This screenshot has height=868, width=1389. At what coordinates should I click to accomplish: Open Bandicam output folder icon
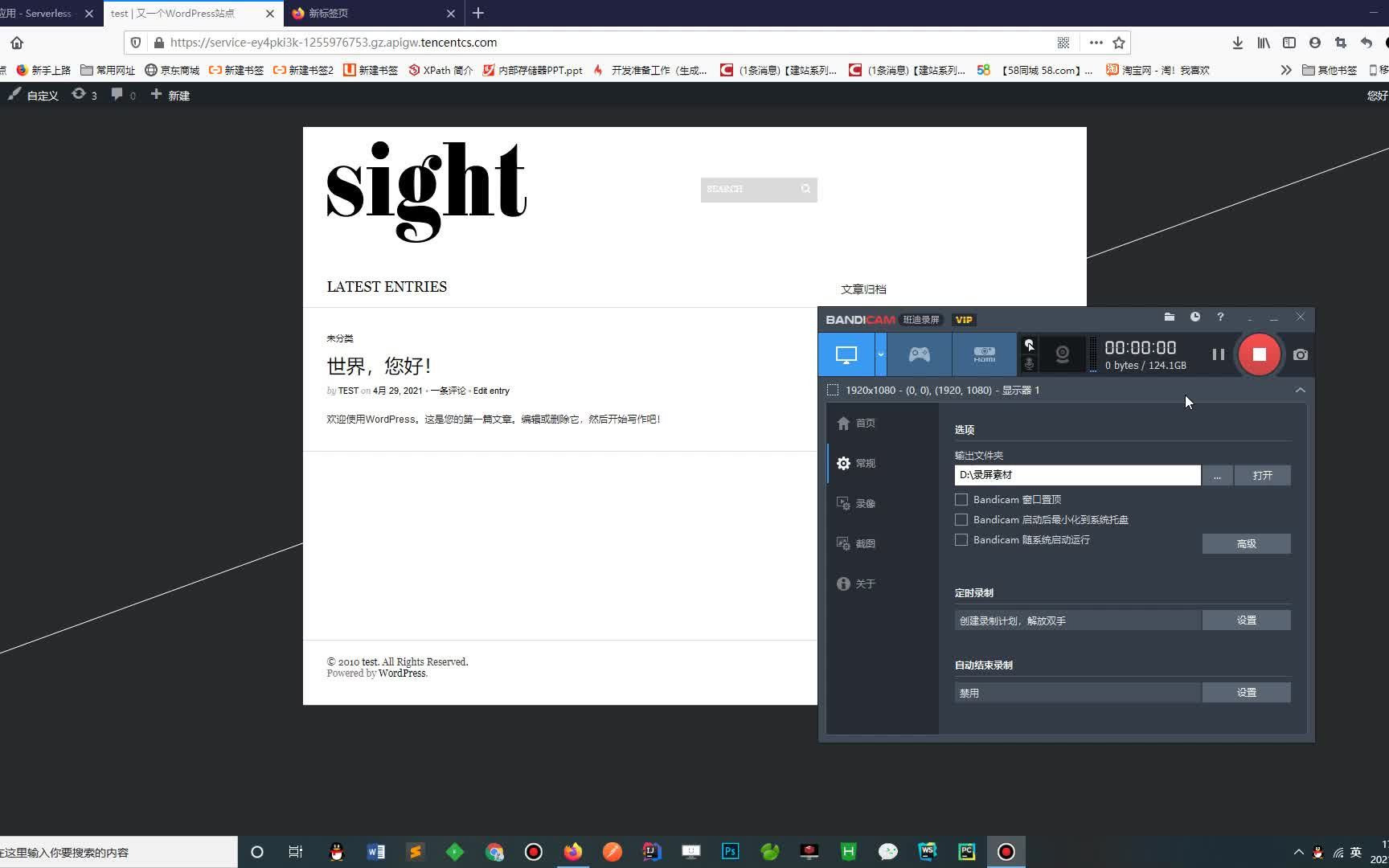pos(1170,317)
